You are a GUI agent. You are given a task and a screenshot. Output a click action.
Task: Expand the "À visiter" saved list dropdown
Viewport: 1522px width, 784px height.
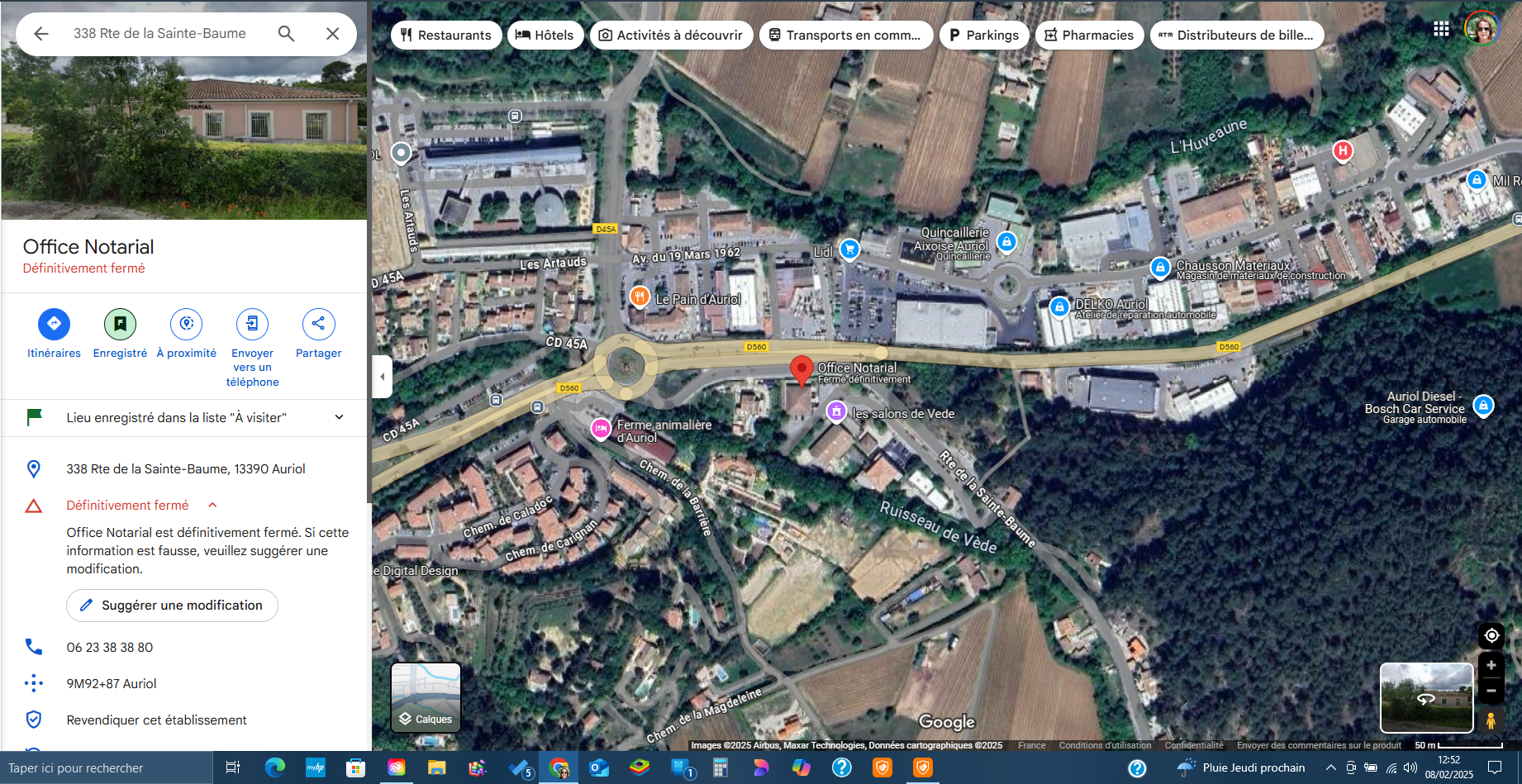339,417
